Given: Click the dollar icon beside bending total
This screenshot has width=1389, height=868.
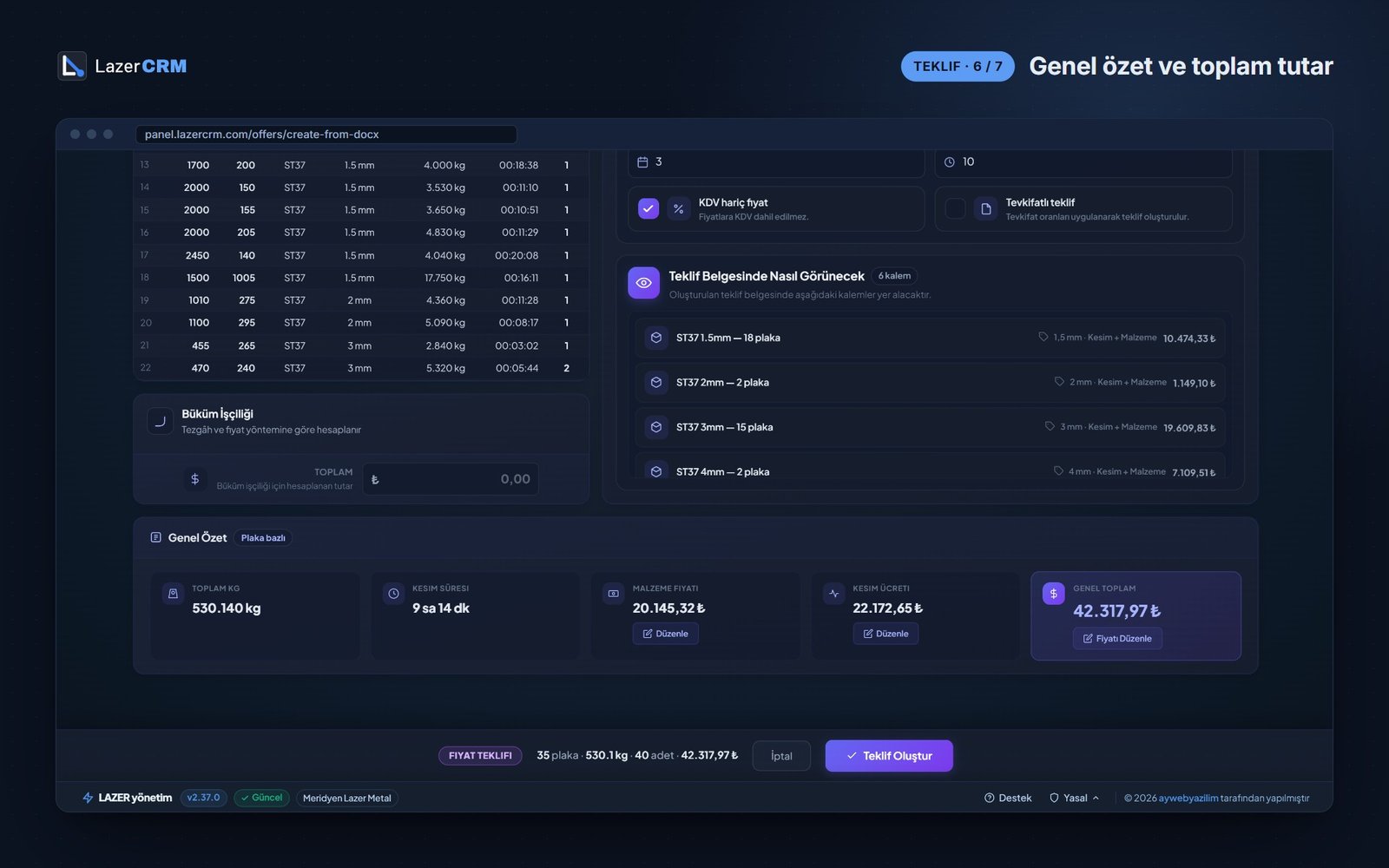Looking at the screenshot, I should tap(194, 479).
